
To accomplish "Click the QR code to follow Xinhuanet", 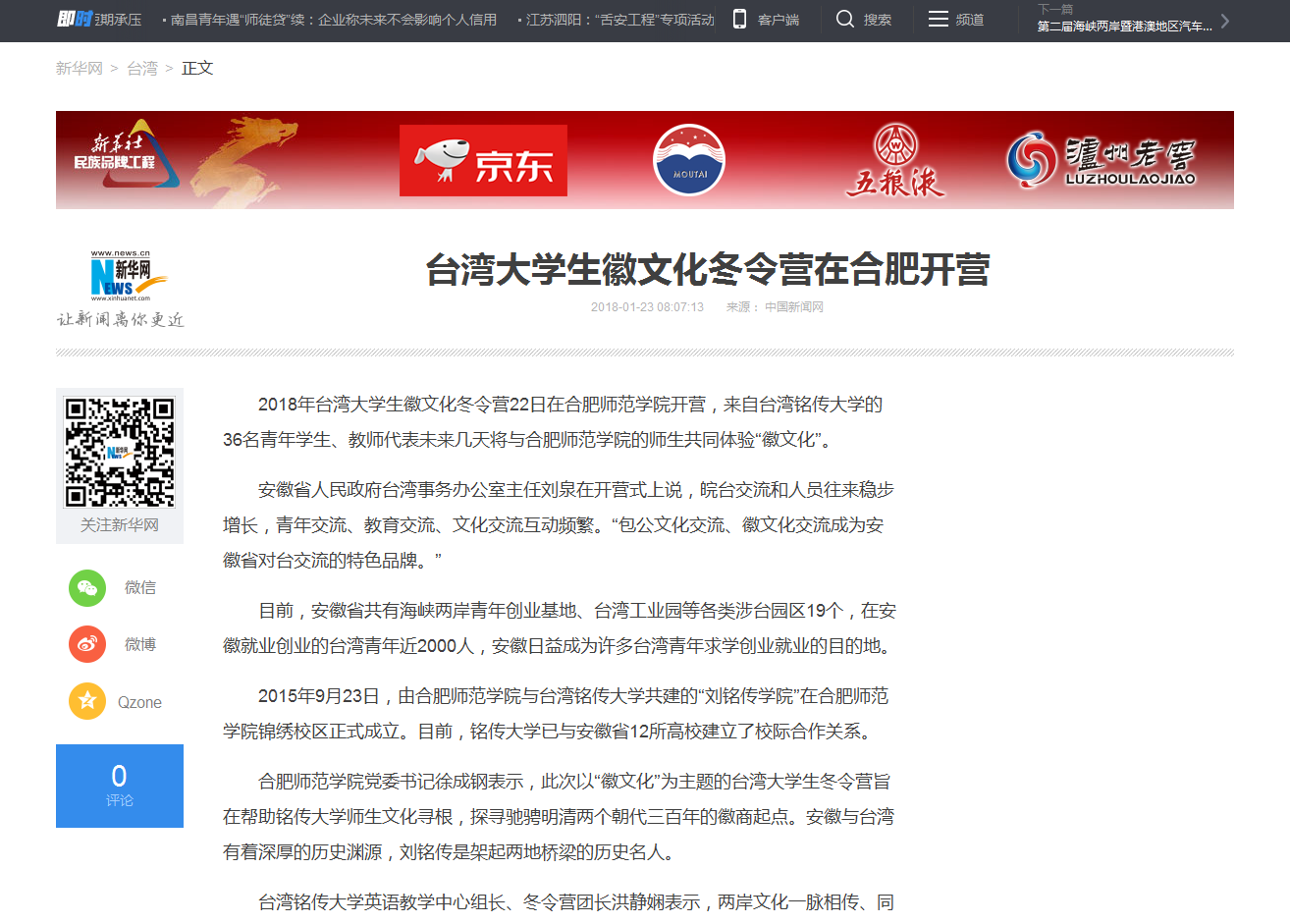I will tap(120, 452).
